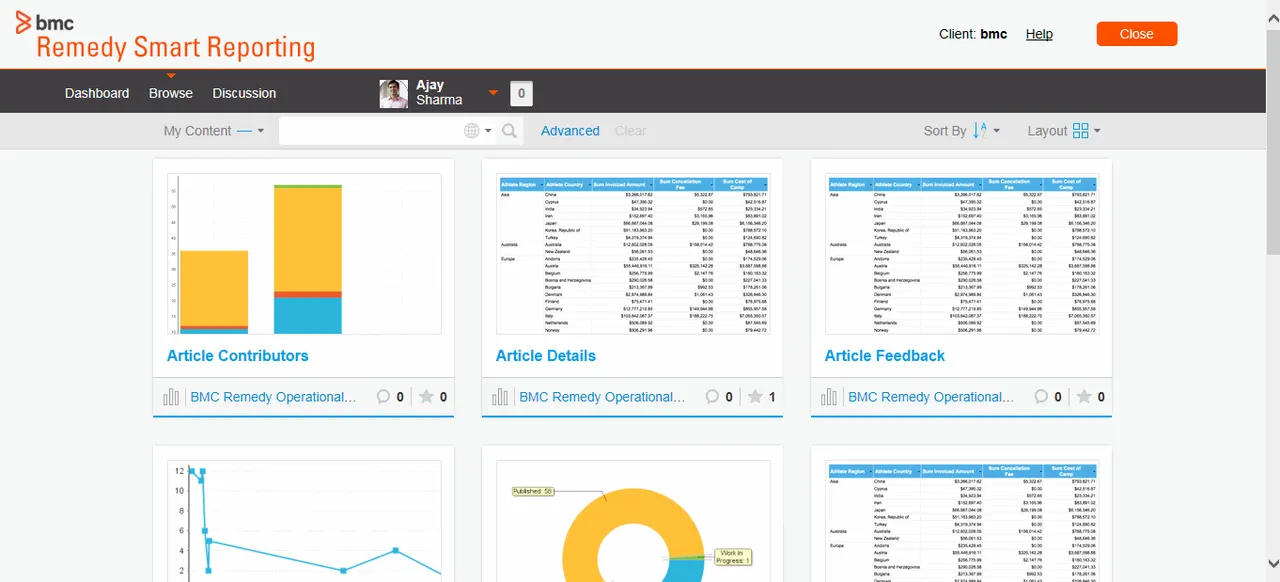Click bar chart icon on Article Feedback card
1280x582 pixels.
point(829,397)
